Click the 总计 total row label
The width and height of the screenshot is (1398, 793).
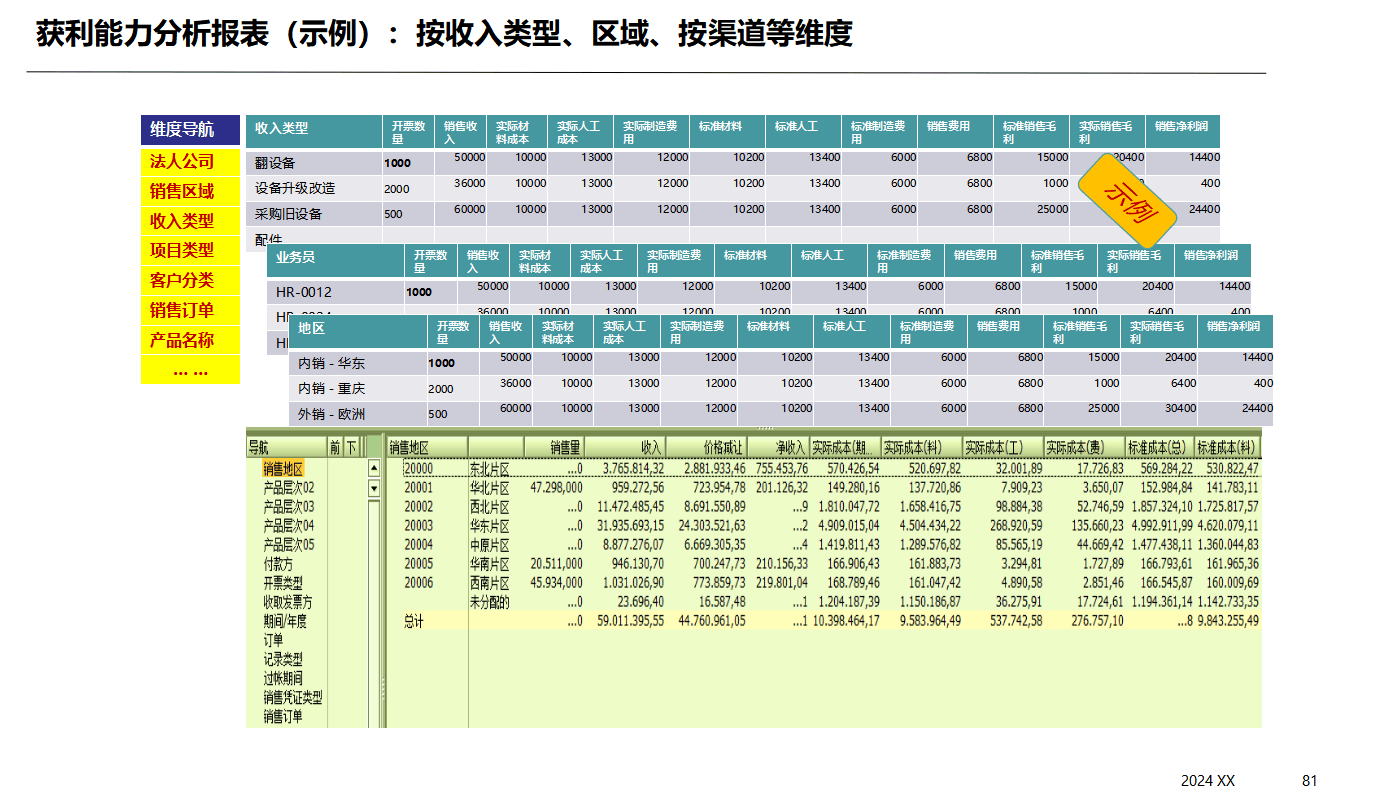pos(414,621)
